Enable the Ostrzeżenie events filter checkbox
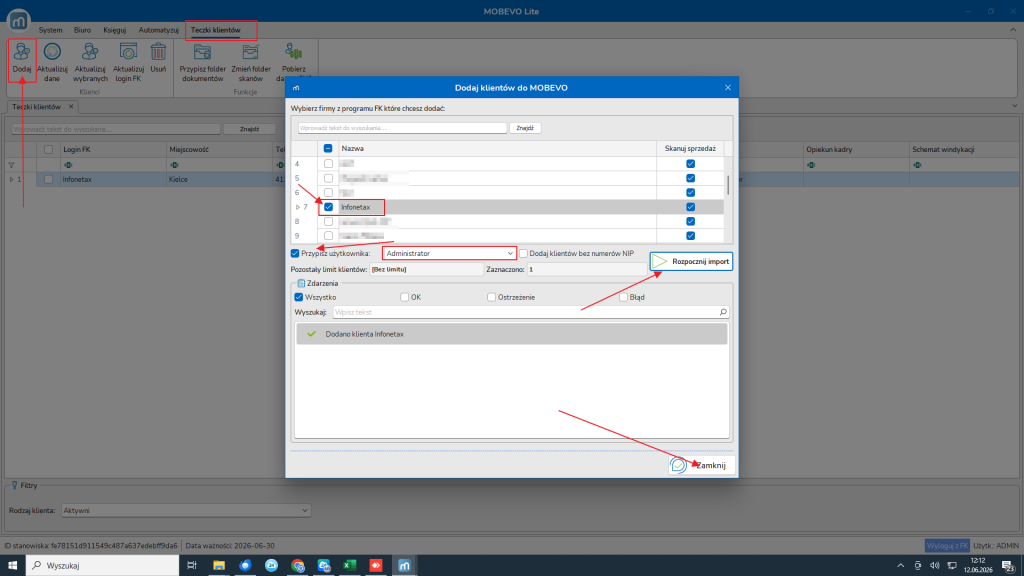Viewport: 1024px width, 576px height. 491,297
